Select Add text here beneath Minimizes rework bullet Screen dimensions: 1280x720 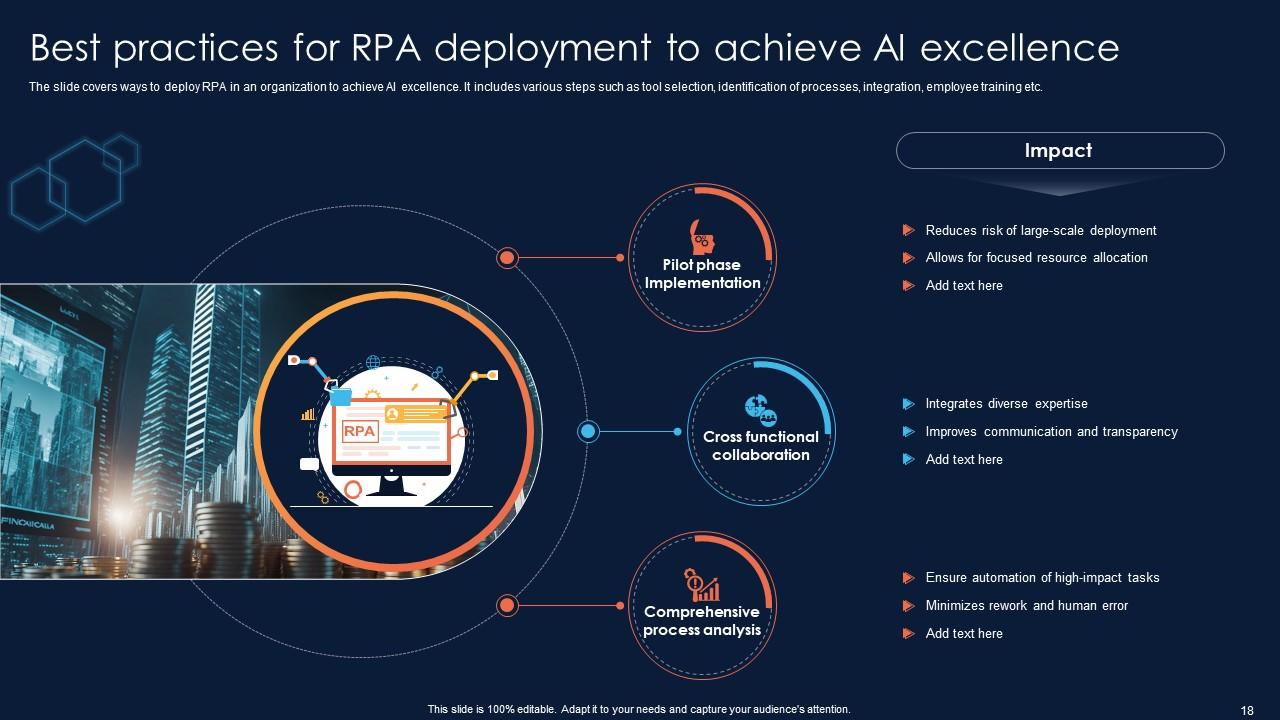(963, 633)
